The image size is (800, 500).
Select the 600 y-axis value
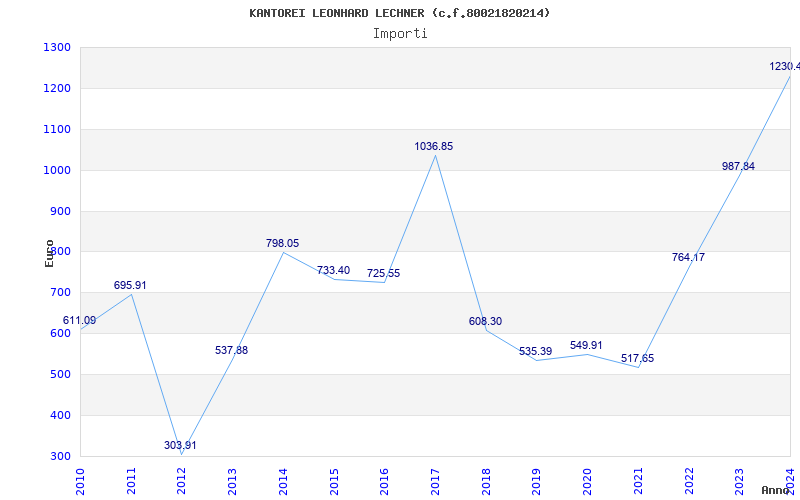pos(60,334)
